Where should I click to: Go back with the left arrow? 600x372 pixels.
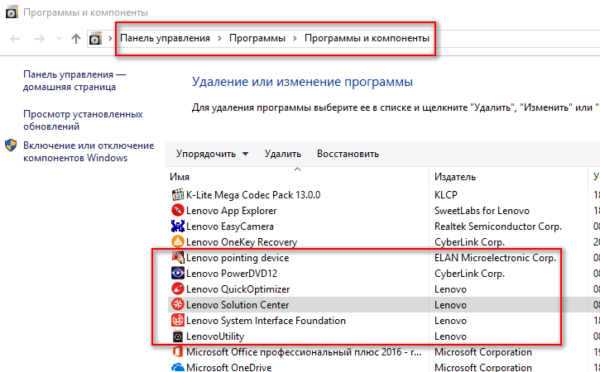click(x=15, y=39)
